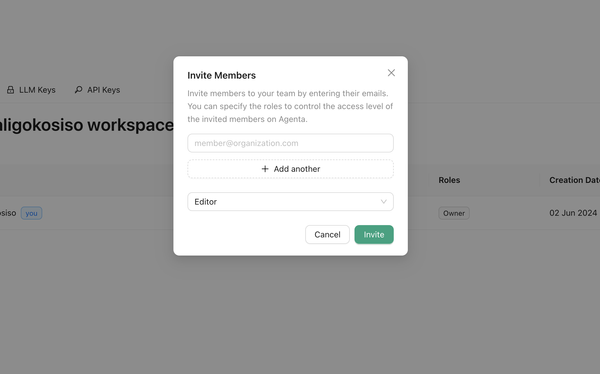Viewport: 600px width, 374px height.
Task: Click the Roles column header
Action: tap(449, 180)
